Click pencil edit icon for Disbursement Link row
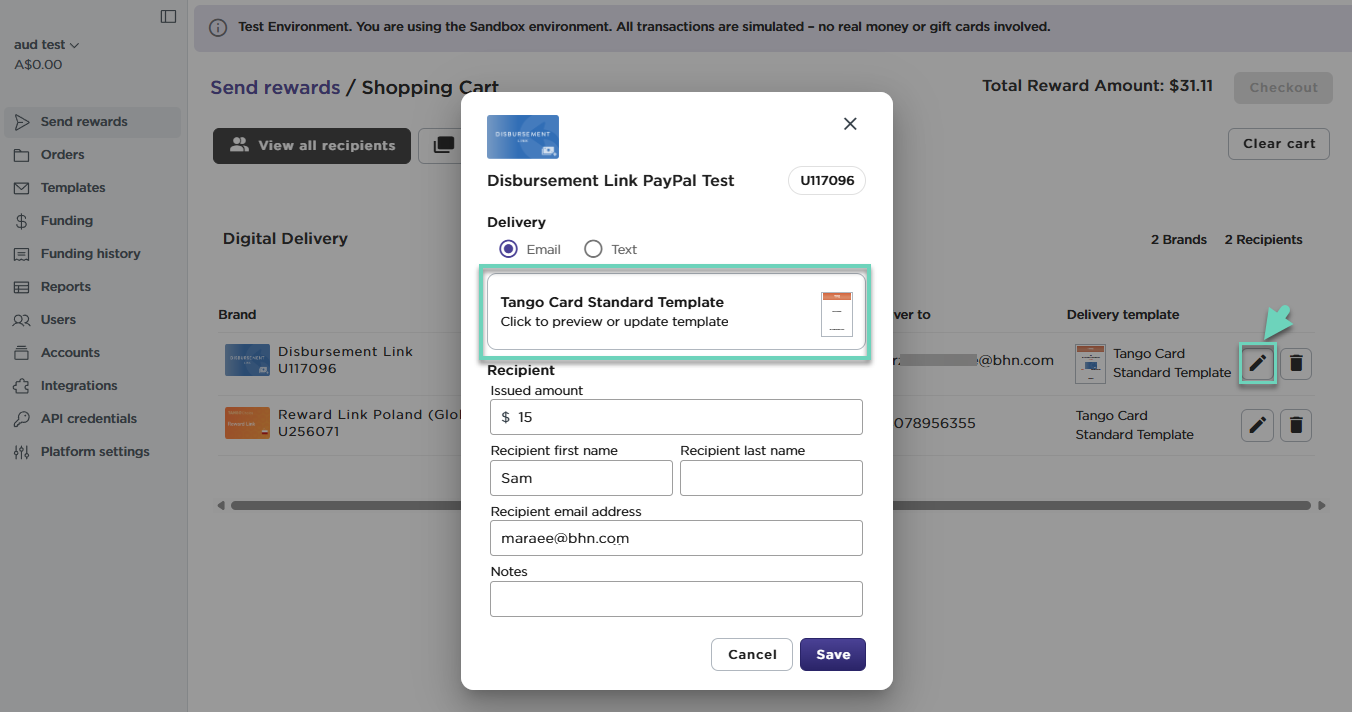The height and width of the screenshot is (712, 1352). (x=1257, y=364)
